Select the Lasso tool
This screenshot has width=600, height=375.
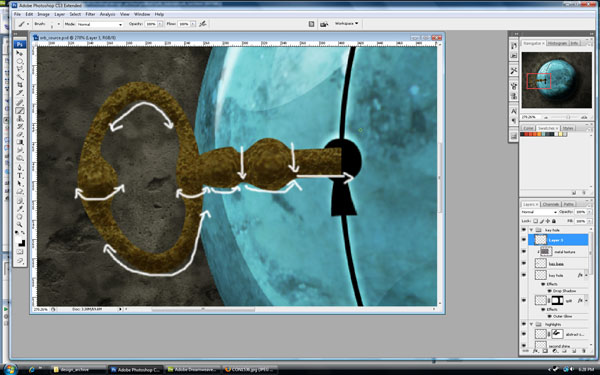click(20, 69)
